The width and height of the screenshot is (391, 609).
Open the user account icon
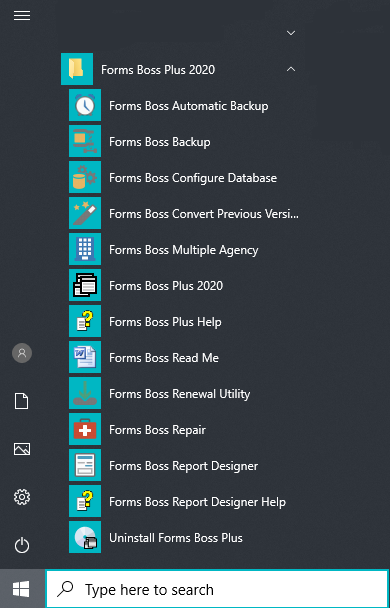(x=22, y=353)
